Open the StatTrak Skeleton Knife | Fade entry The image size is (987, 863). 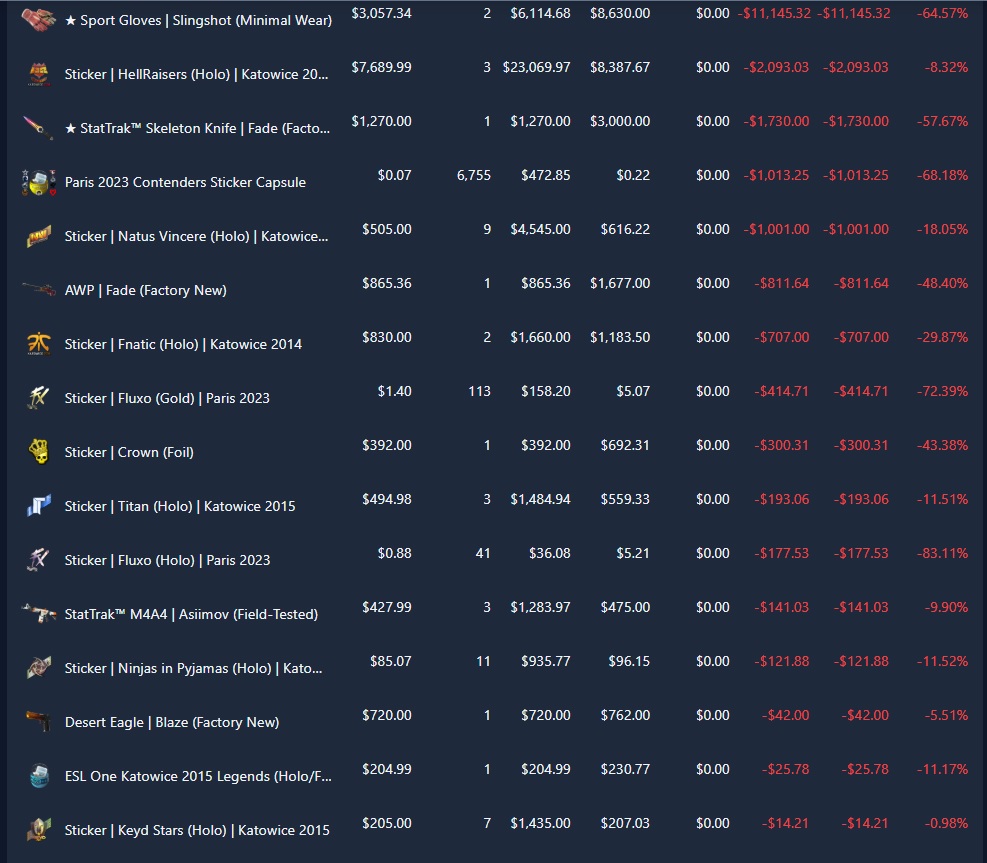198,128
